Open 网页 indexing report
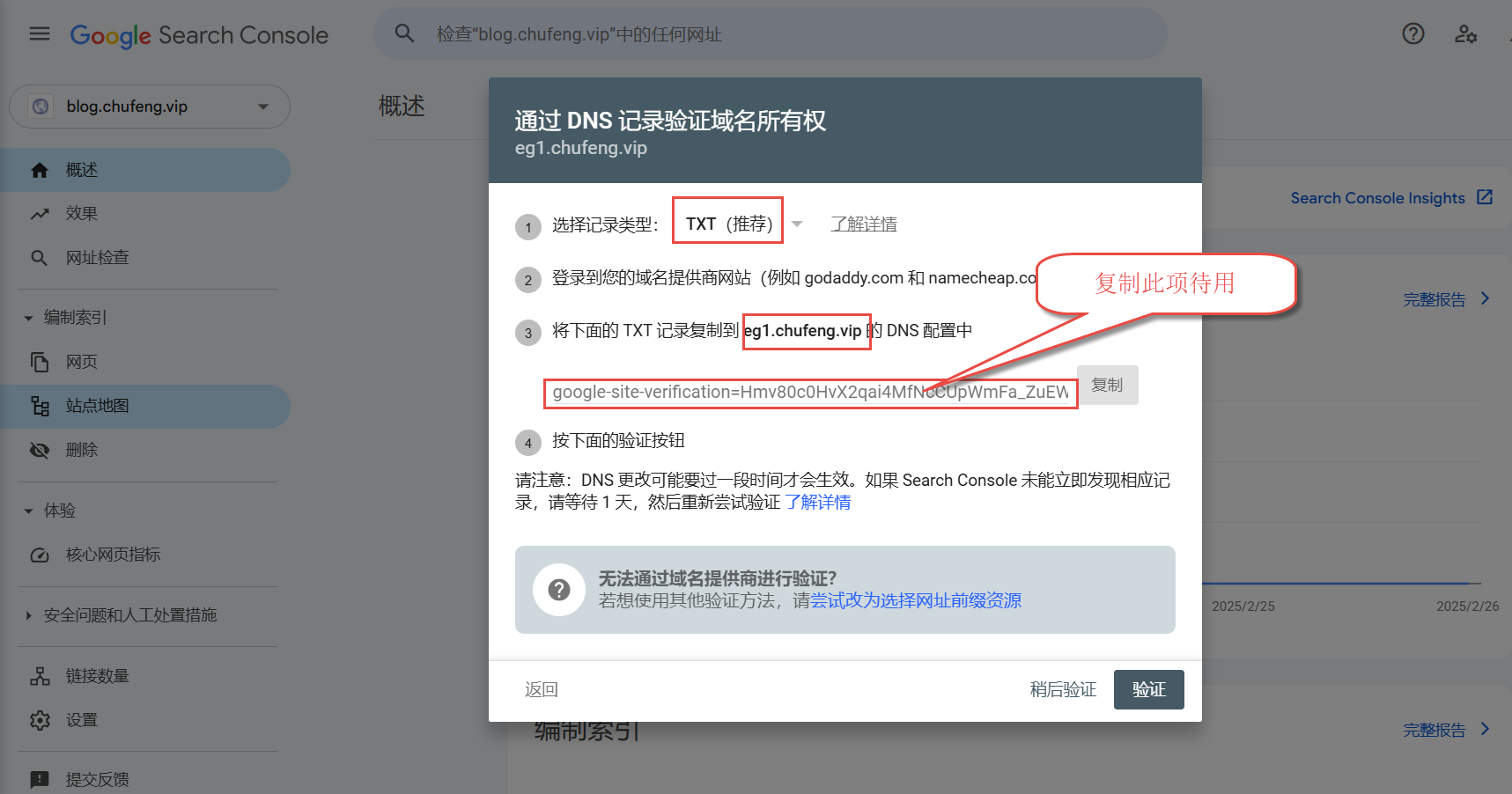The width and height of the screenshot is (1512, 794). click(x=145, y=362)
